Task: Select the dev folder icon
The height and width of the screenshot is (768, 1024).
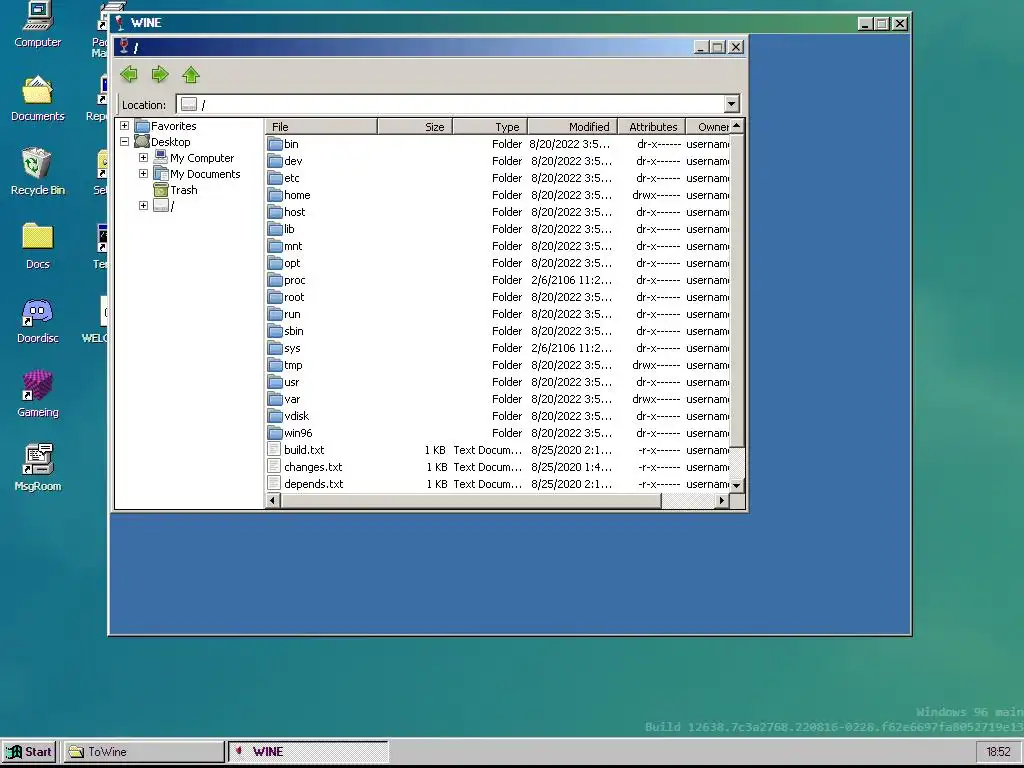Action: tap(275, 161)
